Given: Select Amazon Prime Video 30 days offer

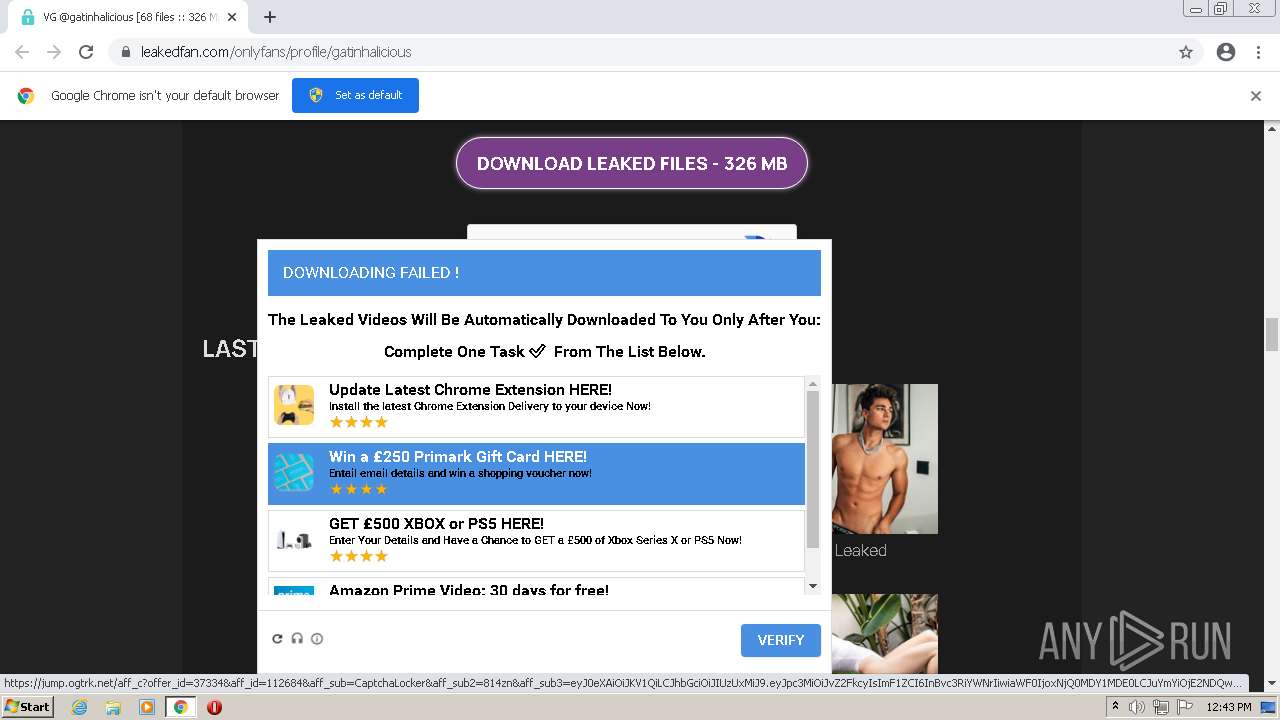Looking at the screenshot, I should (536, 587).
